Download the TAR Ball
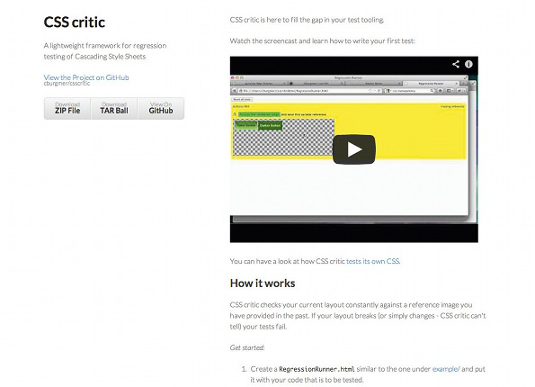This screenshot has height=387, width=535. tap(114, 108)
